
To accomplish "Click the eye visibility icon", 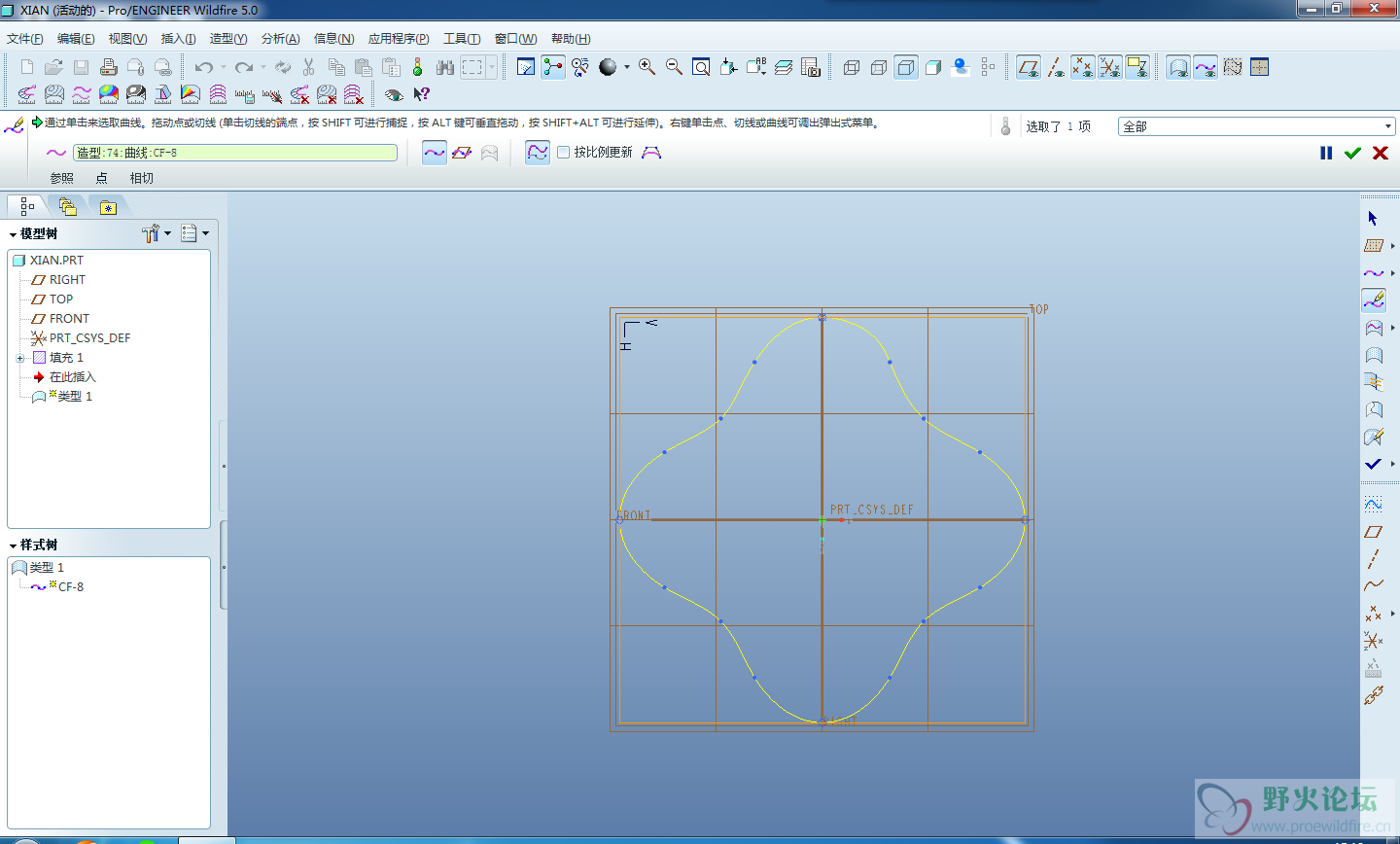I will coord(394,94).
